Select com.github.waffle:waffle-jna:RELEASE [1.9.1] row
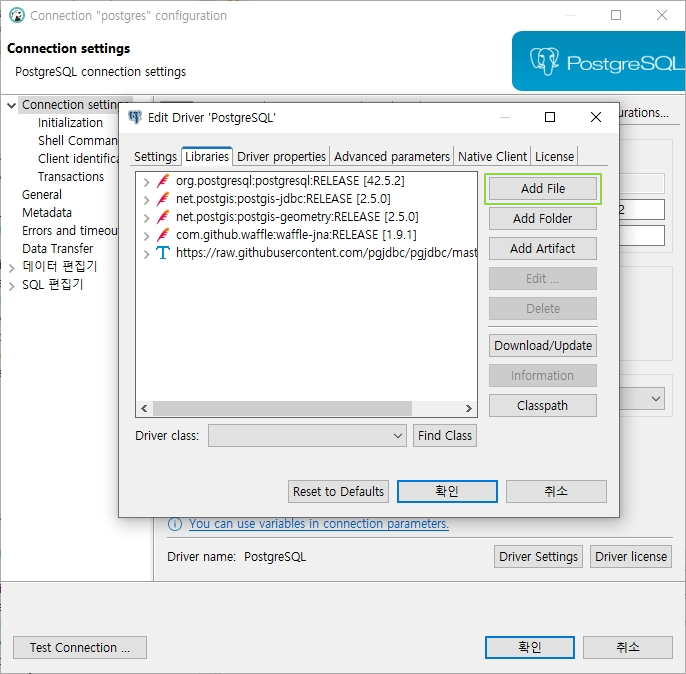 (x=296, y=234)
